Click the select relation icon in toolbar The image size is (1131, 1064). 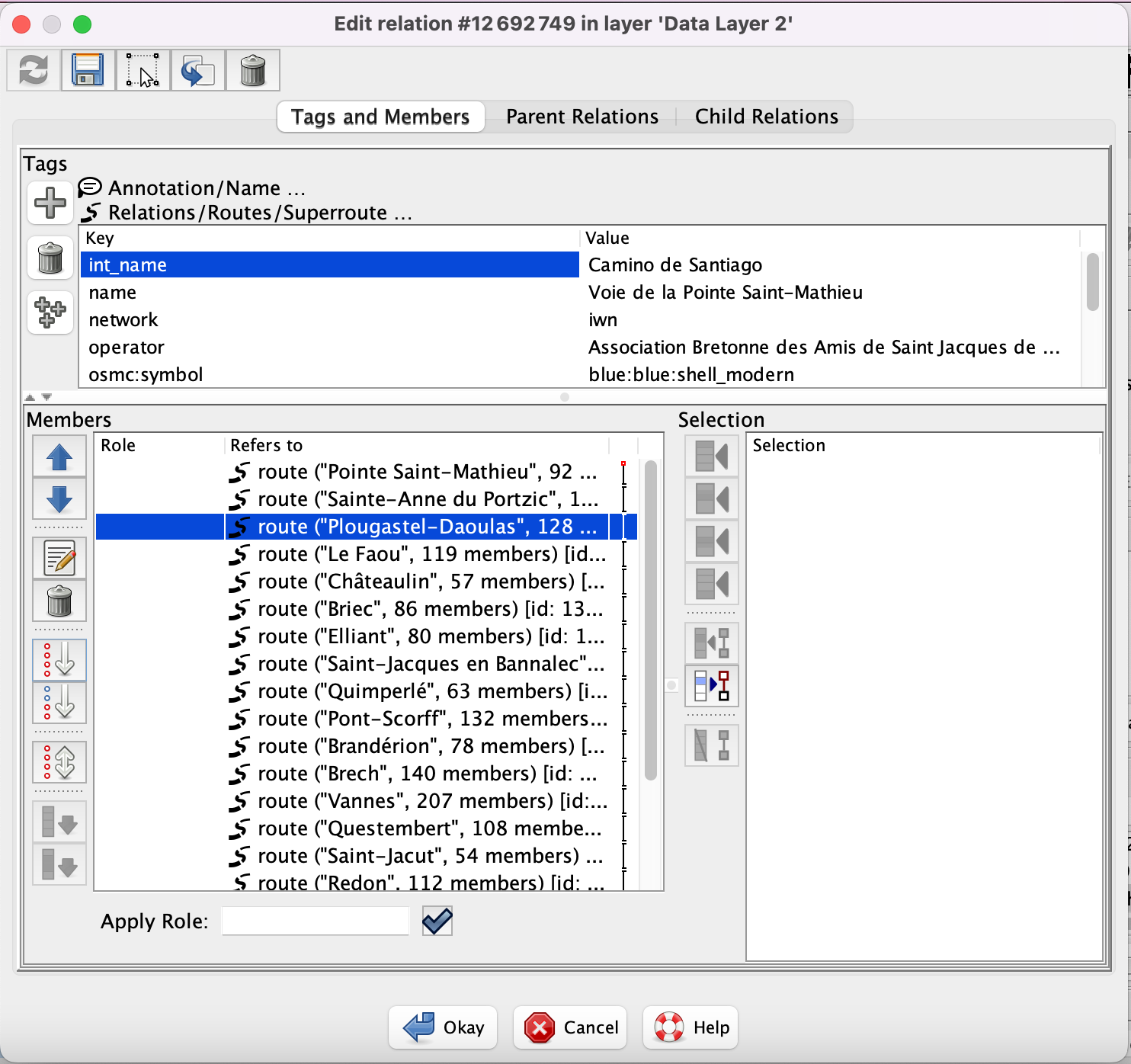pyautogui.click(x=143, y=70)
